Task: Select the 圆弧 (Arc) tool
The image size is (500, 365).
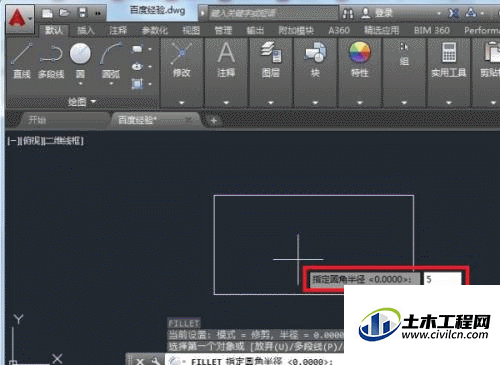Action: 111,60
